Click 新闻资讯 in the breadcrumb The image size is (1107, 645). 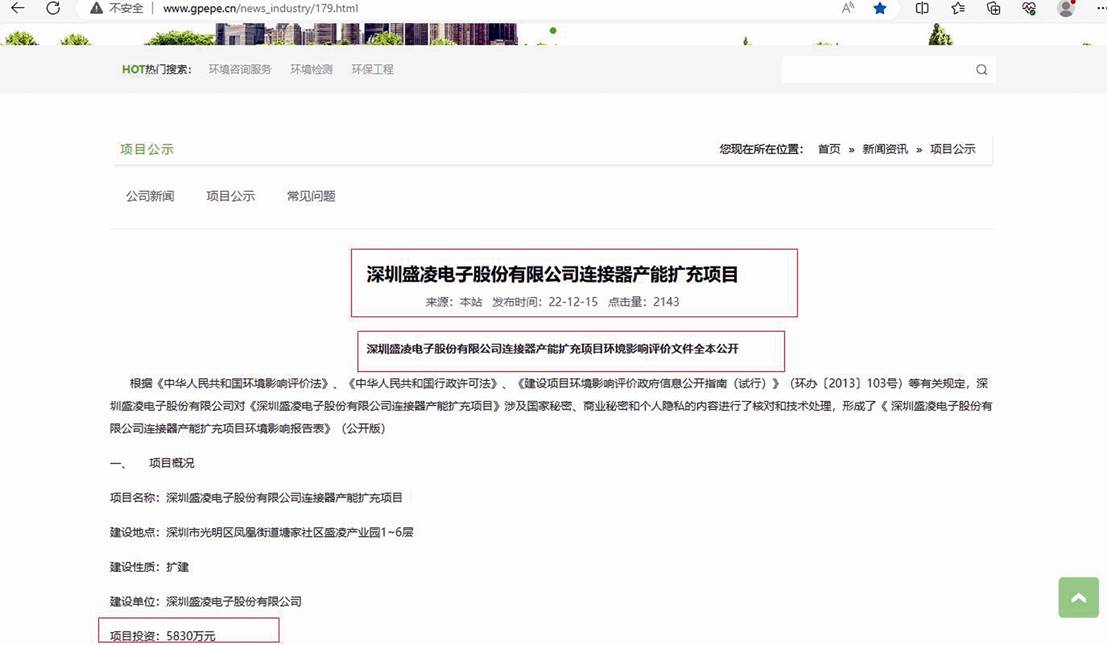(x=885, y=149)
